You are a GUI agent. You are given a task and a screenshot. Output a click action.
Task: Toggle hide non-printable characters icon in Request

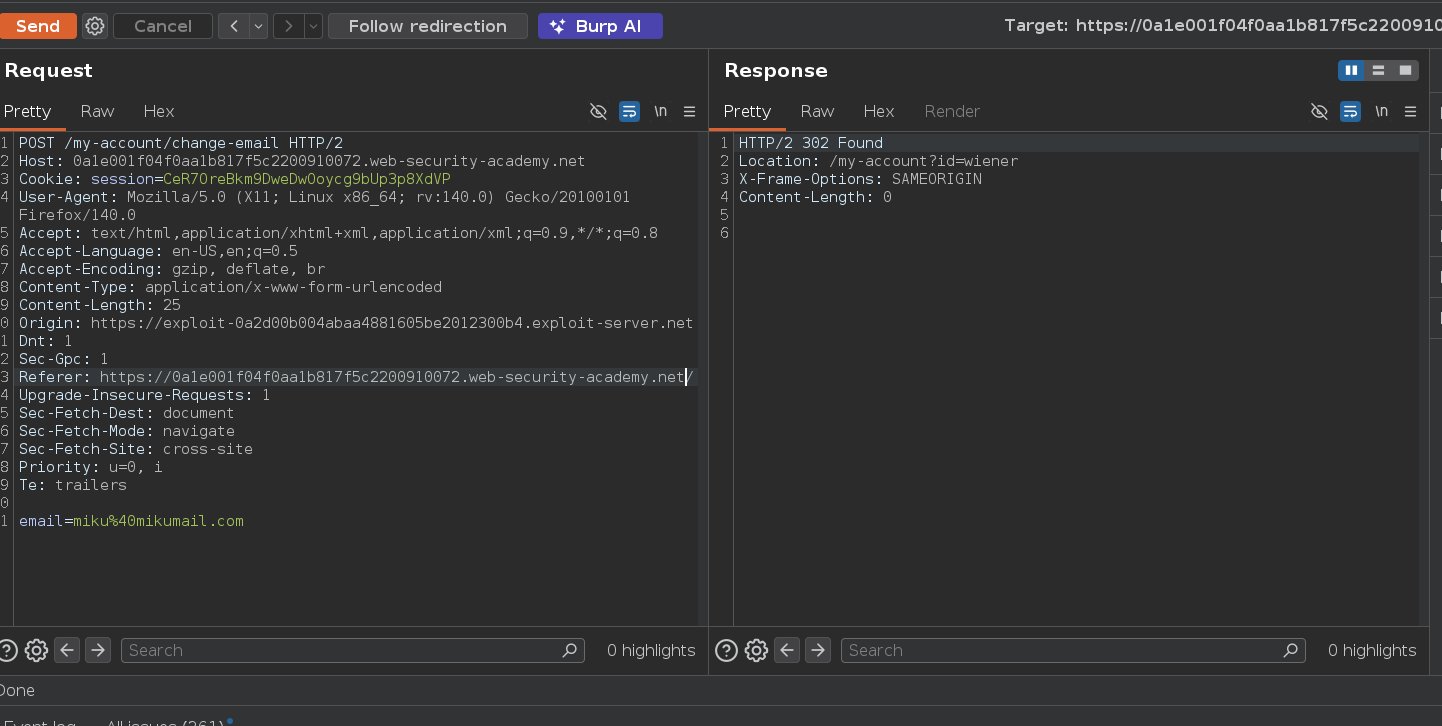(x=598, y=111)
